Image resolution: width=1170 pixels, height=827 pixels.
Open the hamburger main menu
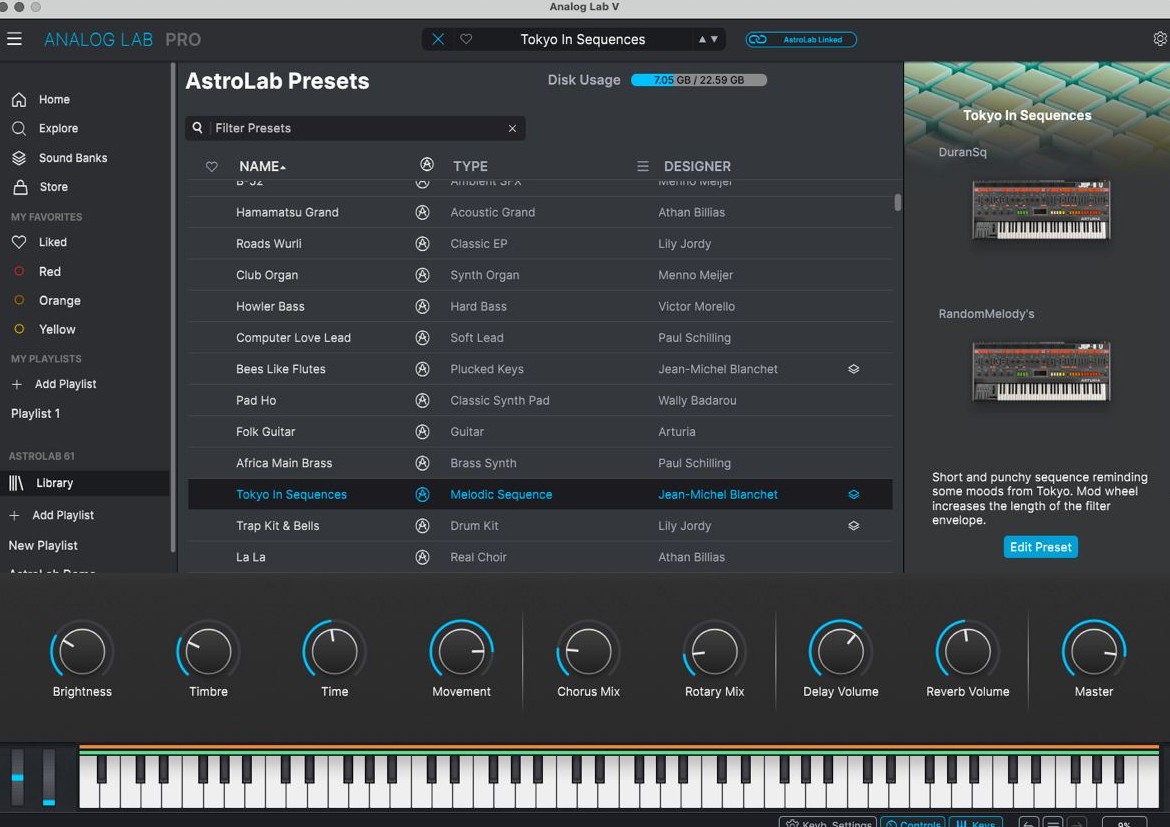coord(14,39)
